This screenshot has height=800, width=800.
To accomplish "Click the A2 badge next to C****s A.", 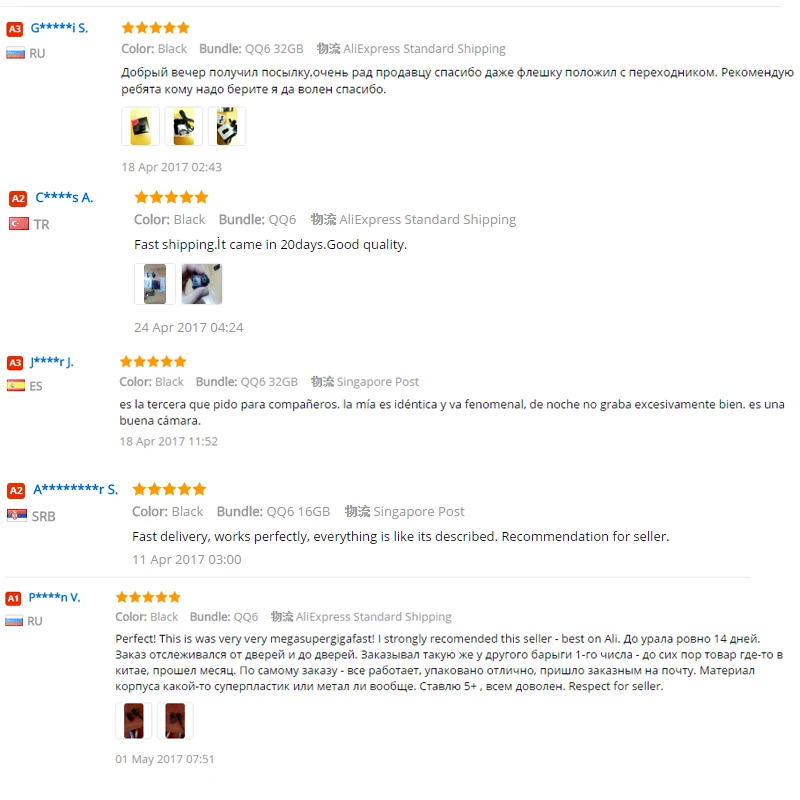I will pos(18,198).
